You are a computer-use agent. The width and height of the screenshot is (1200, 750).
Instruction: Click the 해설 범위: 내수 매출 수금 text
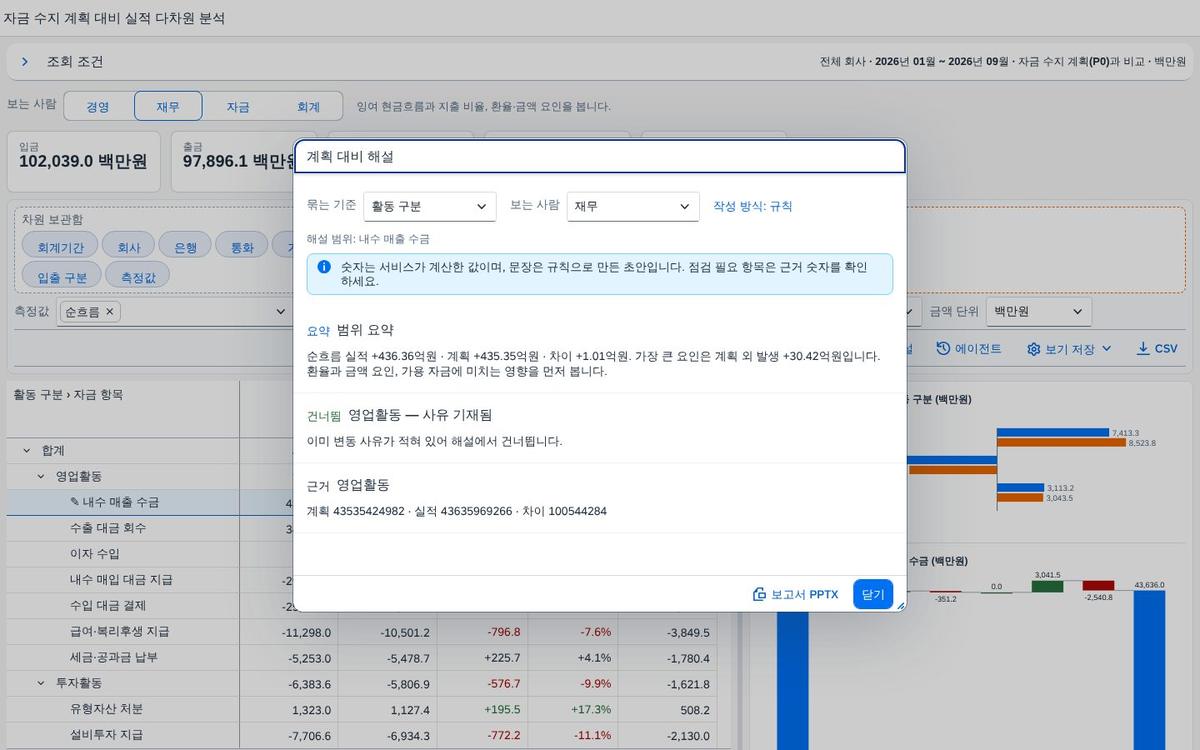[x=368, y=239]
